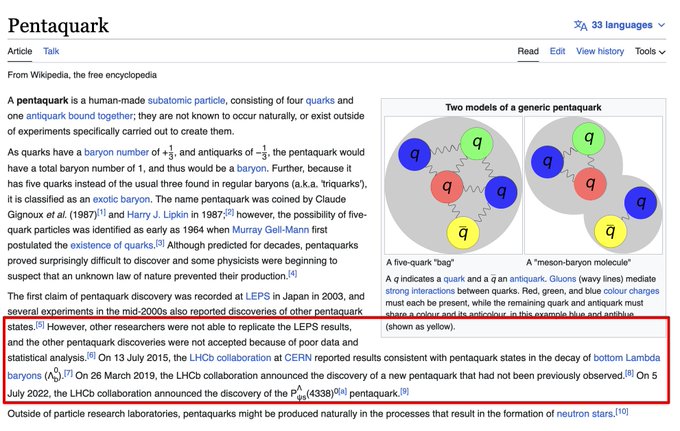Follow the baryon link after 'would be a'
This screenshot has height=431, width=680.
coord(252,168)
